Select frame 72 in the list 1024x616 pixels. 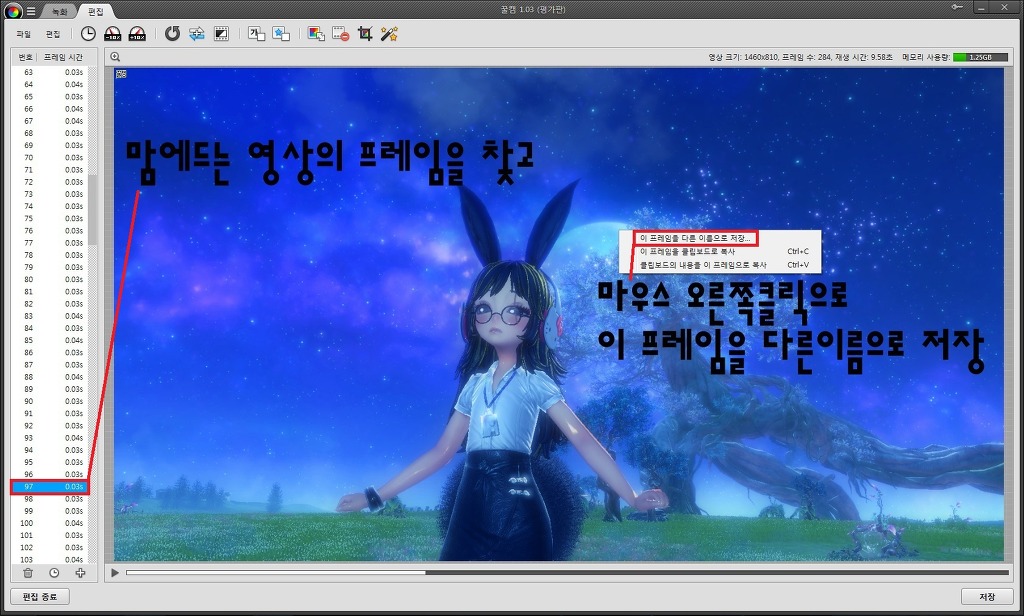point(50,182)
